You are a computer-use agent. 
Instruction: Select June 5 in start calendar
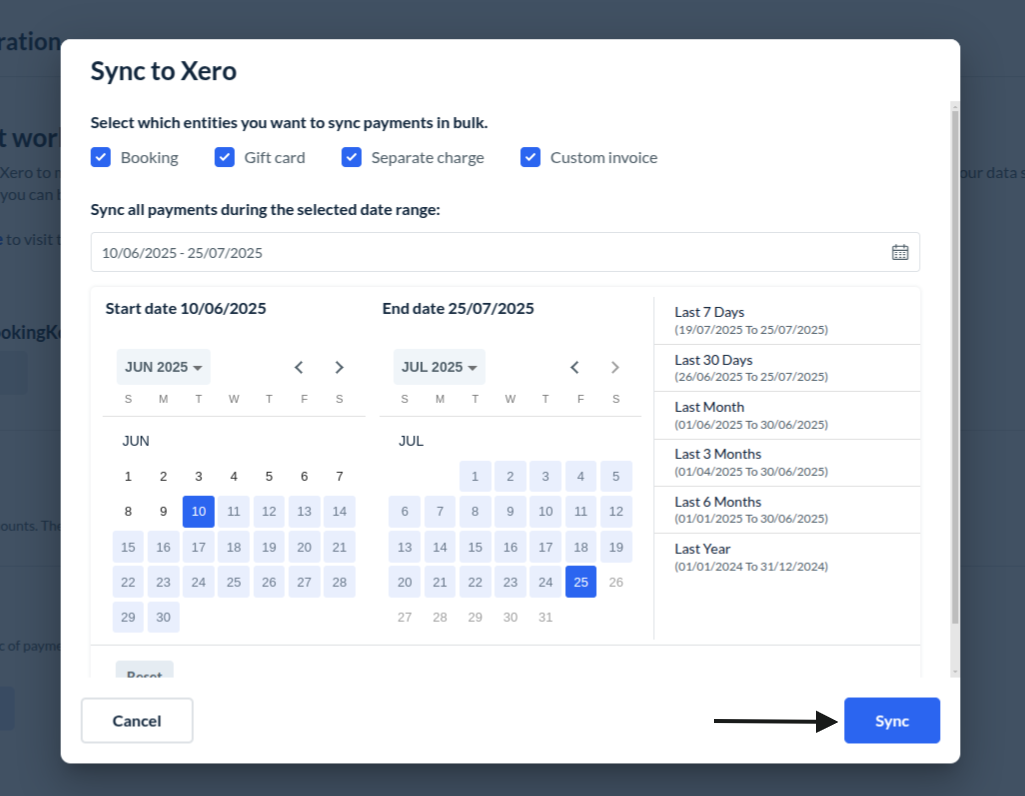[x=269, y=476]
